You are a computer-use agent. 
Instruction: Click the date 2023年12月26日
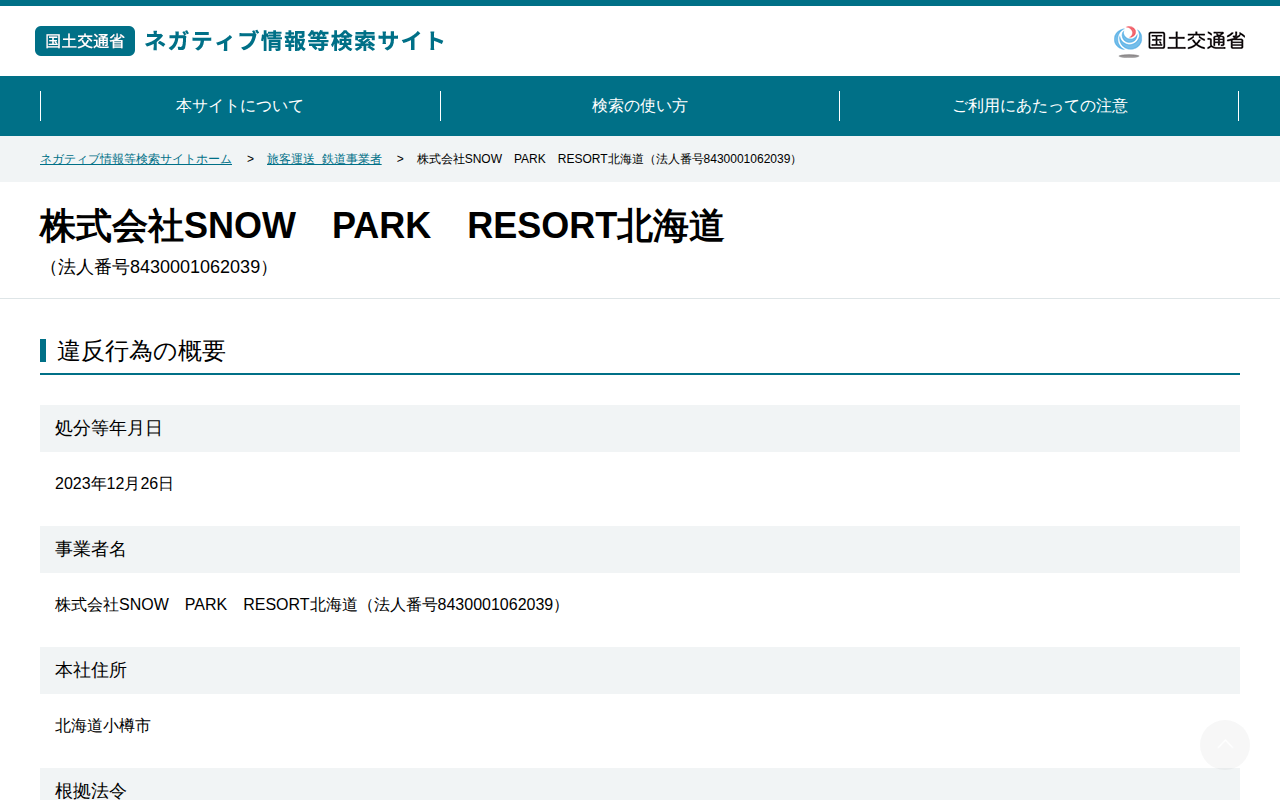[x=114, y=484]
